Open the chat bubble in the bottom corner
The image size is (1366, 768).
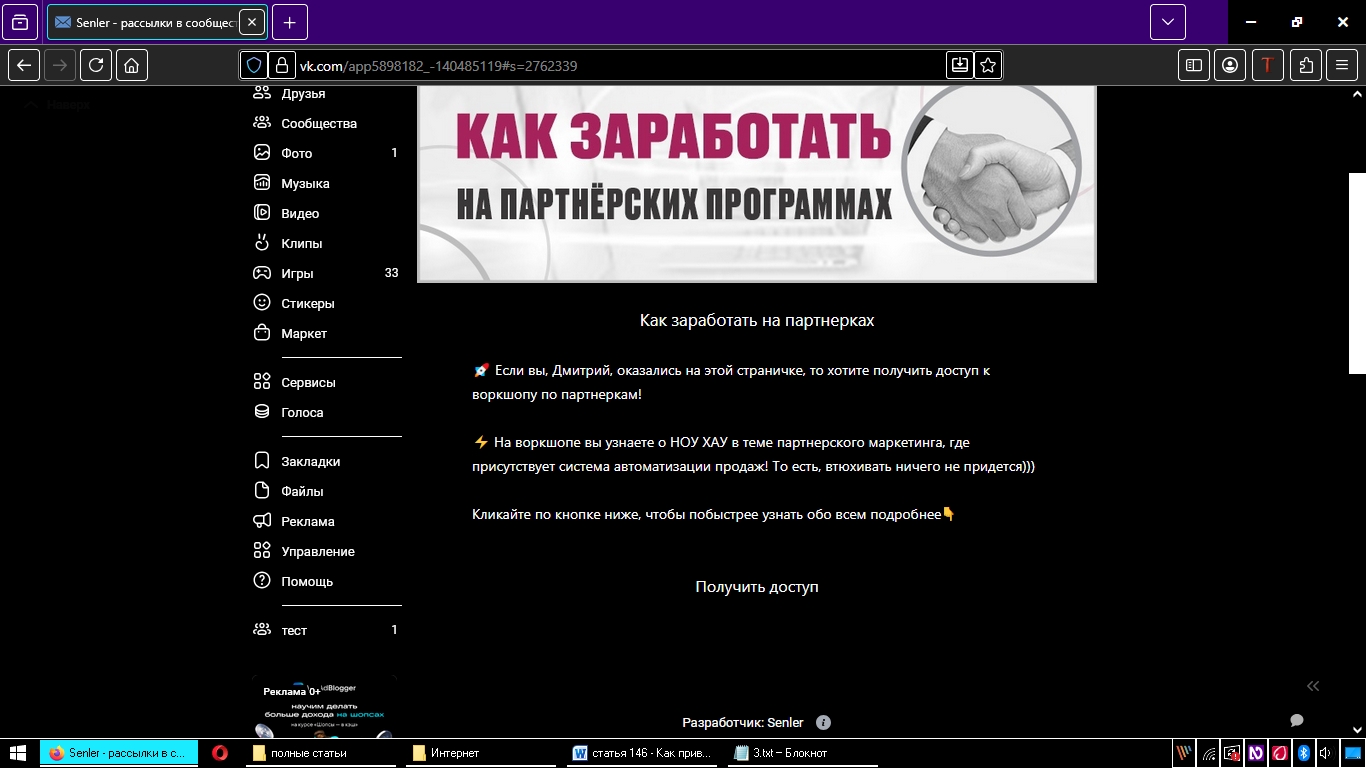(1297, 720)
